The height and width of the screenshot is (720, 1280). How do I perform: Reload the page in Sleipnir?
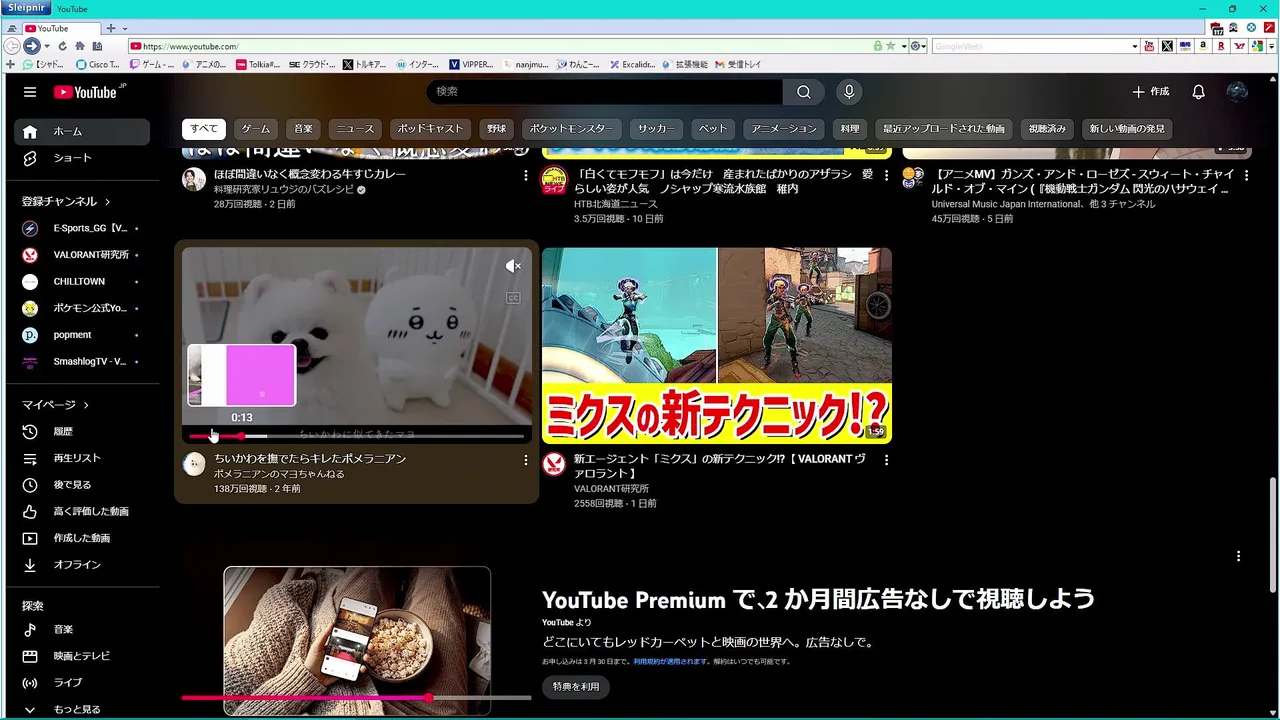click(x=62, y=46)
